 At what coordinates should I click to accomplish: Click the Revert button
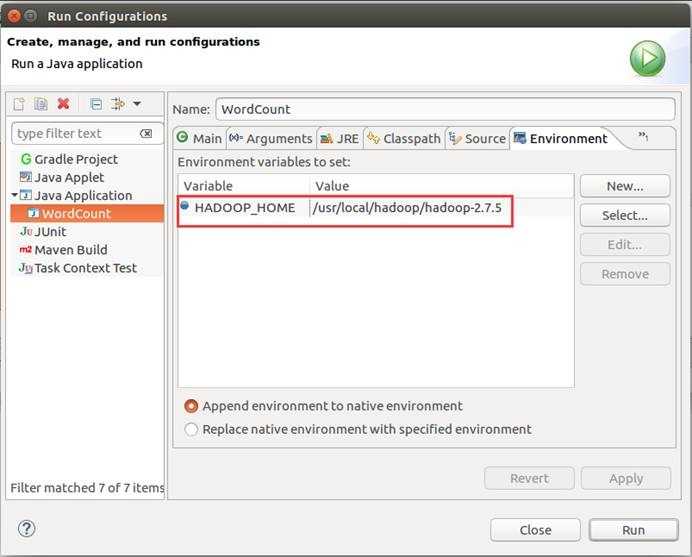(x=529, y=478)
